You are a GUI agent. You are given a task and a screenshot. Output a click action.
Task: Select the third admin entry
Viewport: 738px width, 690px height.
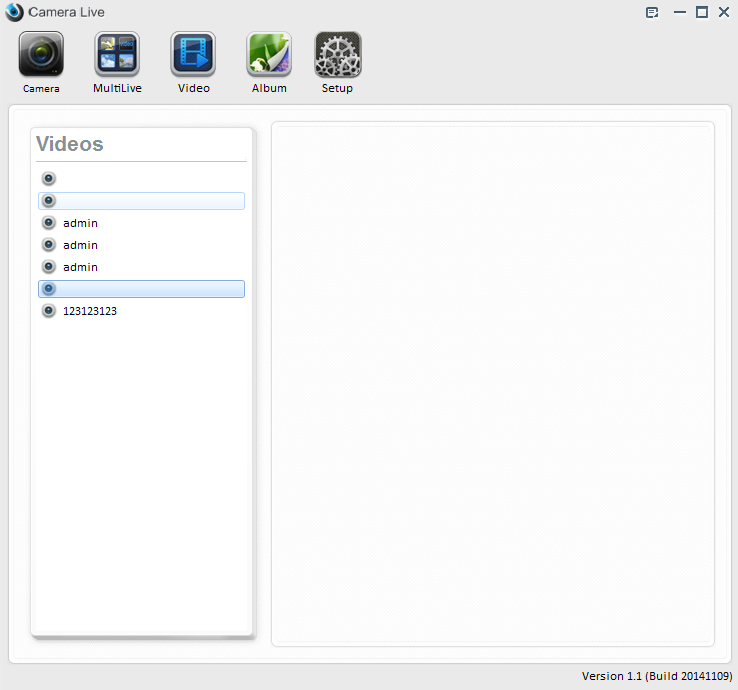point(80,267)
